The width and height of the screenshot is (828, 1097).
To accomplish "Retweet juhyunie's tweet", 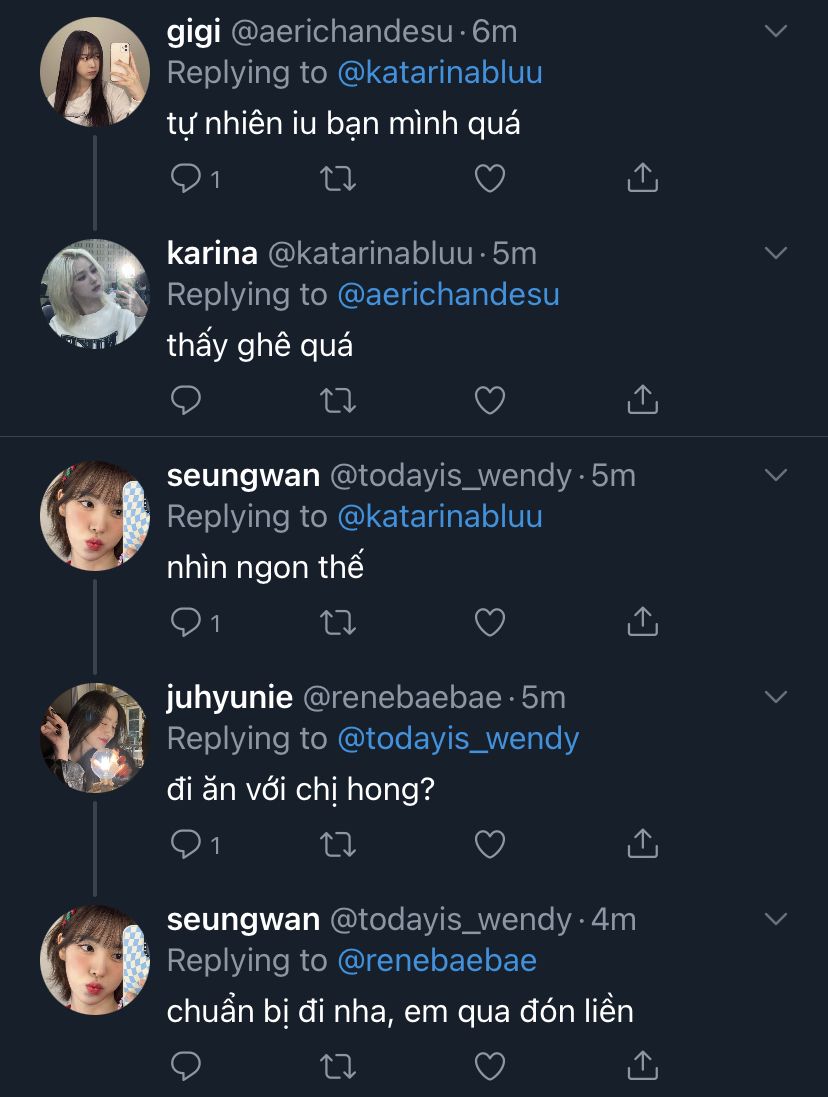I will pyautogui.click(x=337, y=845).
